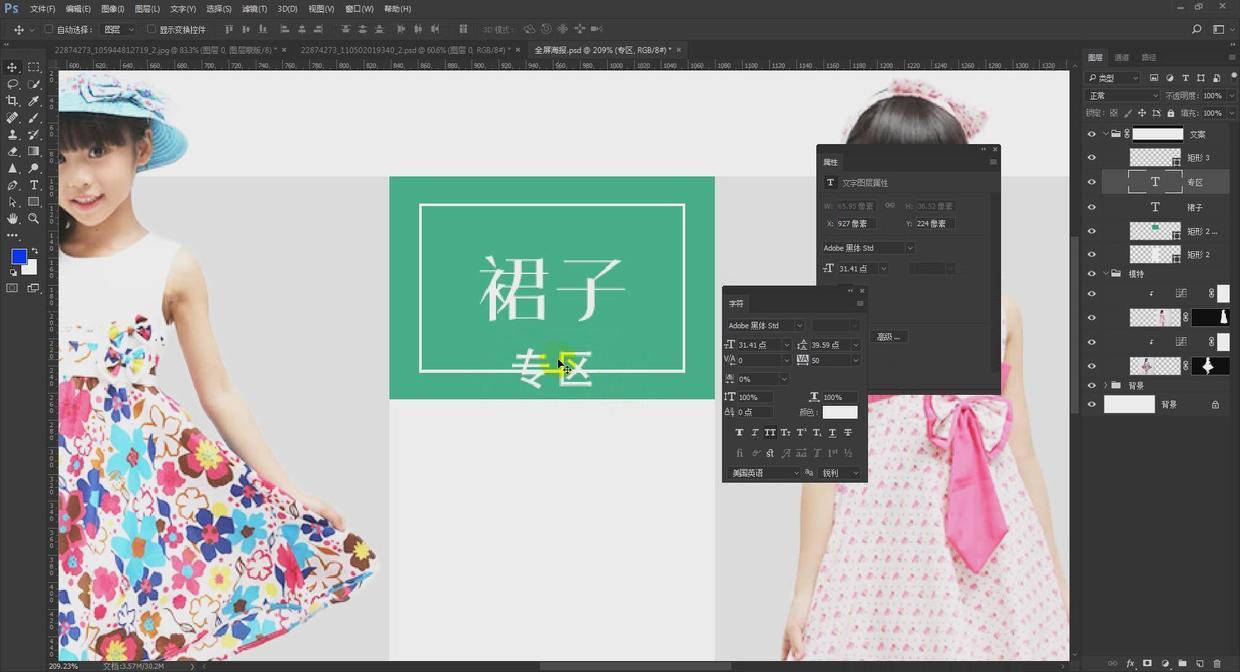Select the Hand tool
The width and height of the screenshot is (1240, 672).
click(13, 218)
